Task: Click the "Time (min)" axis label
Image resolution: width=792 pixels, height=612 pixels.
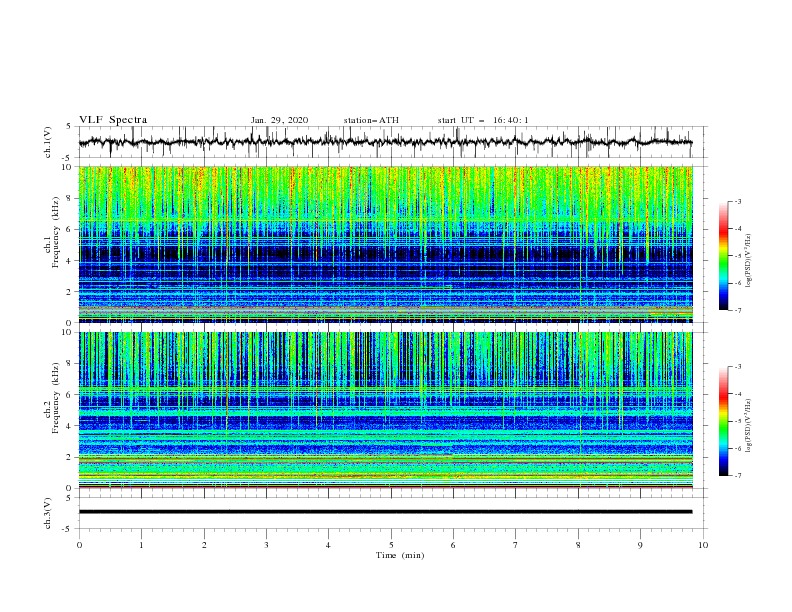Action: pos(400,555)
